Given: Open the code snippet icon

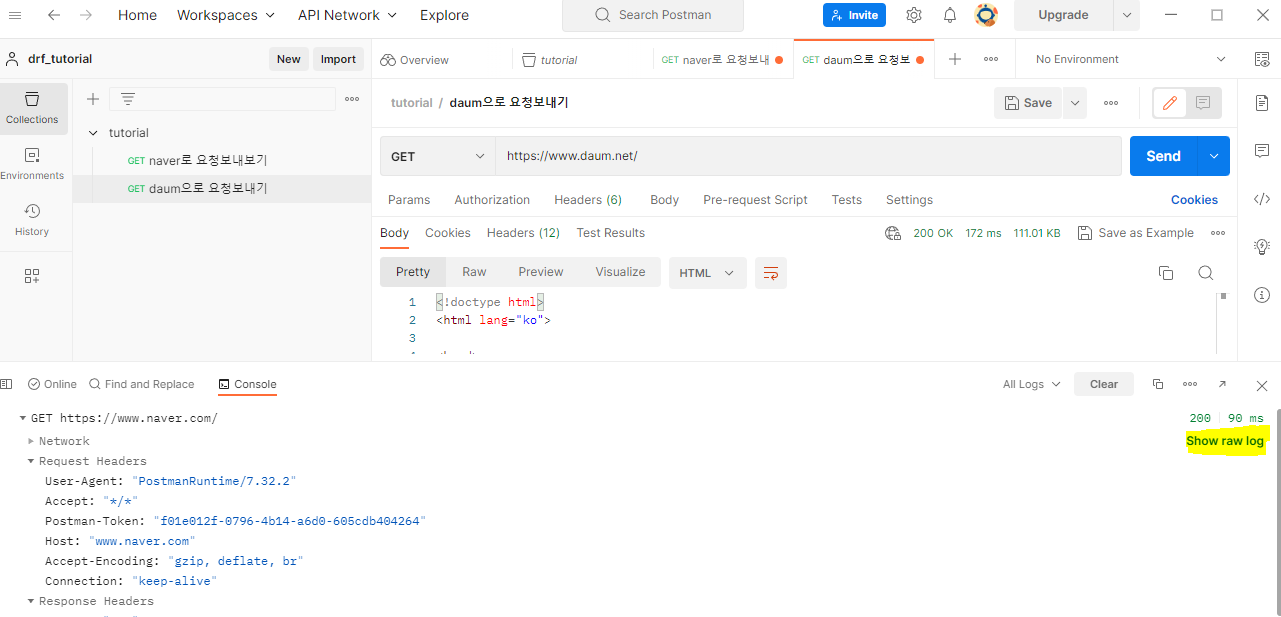Looking at the screenshot, I should 1262,199.
